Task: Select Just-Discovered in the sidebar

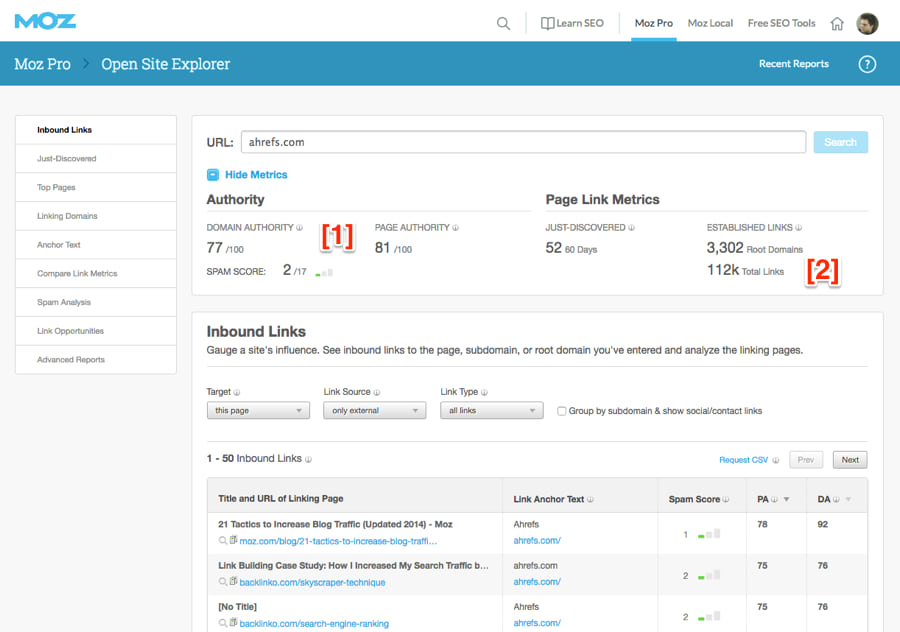Action: coord(96,159)
